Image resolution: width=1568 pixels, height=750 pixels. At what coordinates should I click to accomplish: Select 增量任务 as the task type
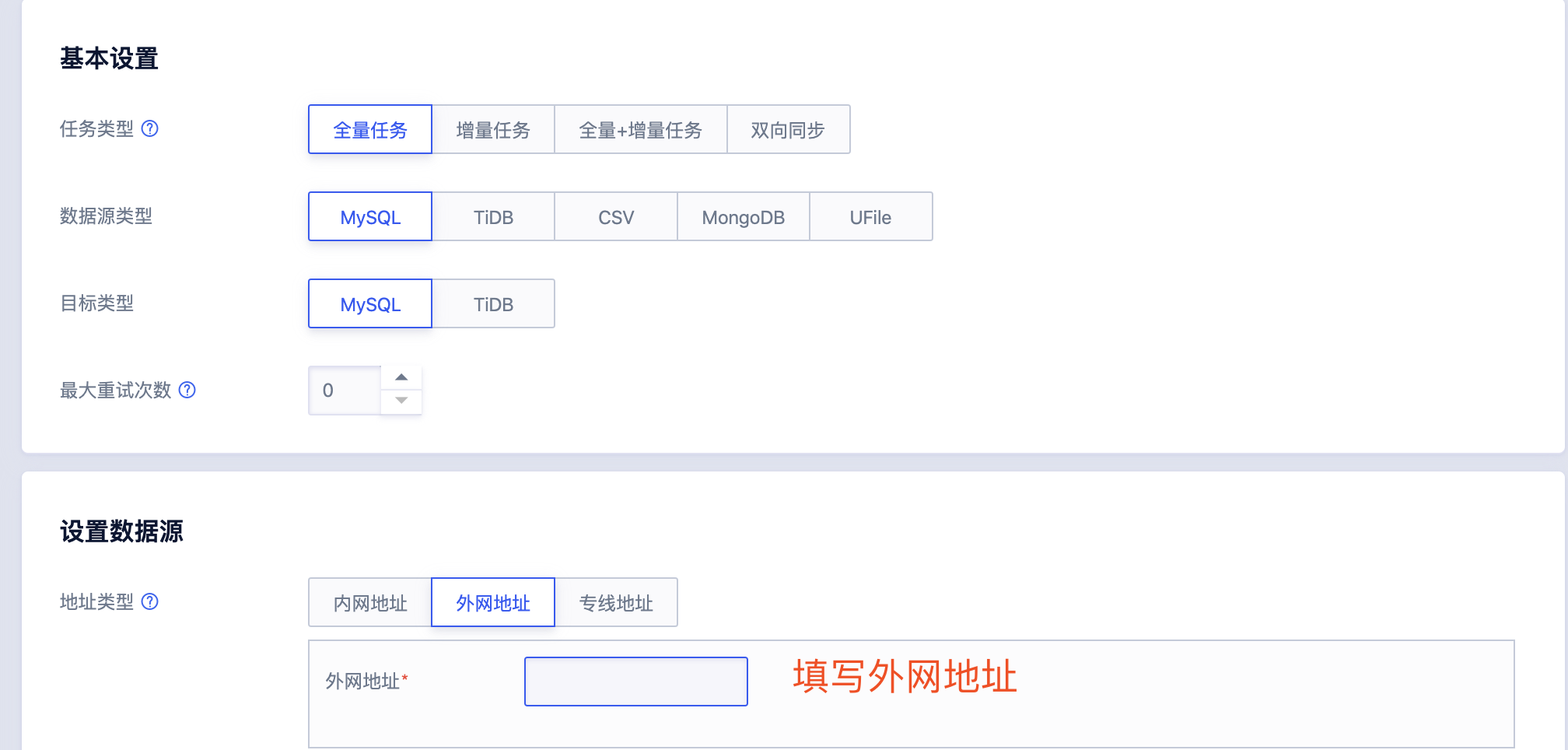point(492,130)
